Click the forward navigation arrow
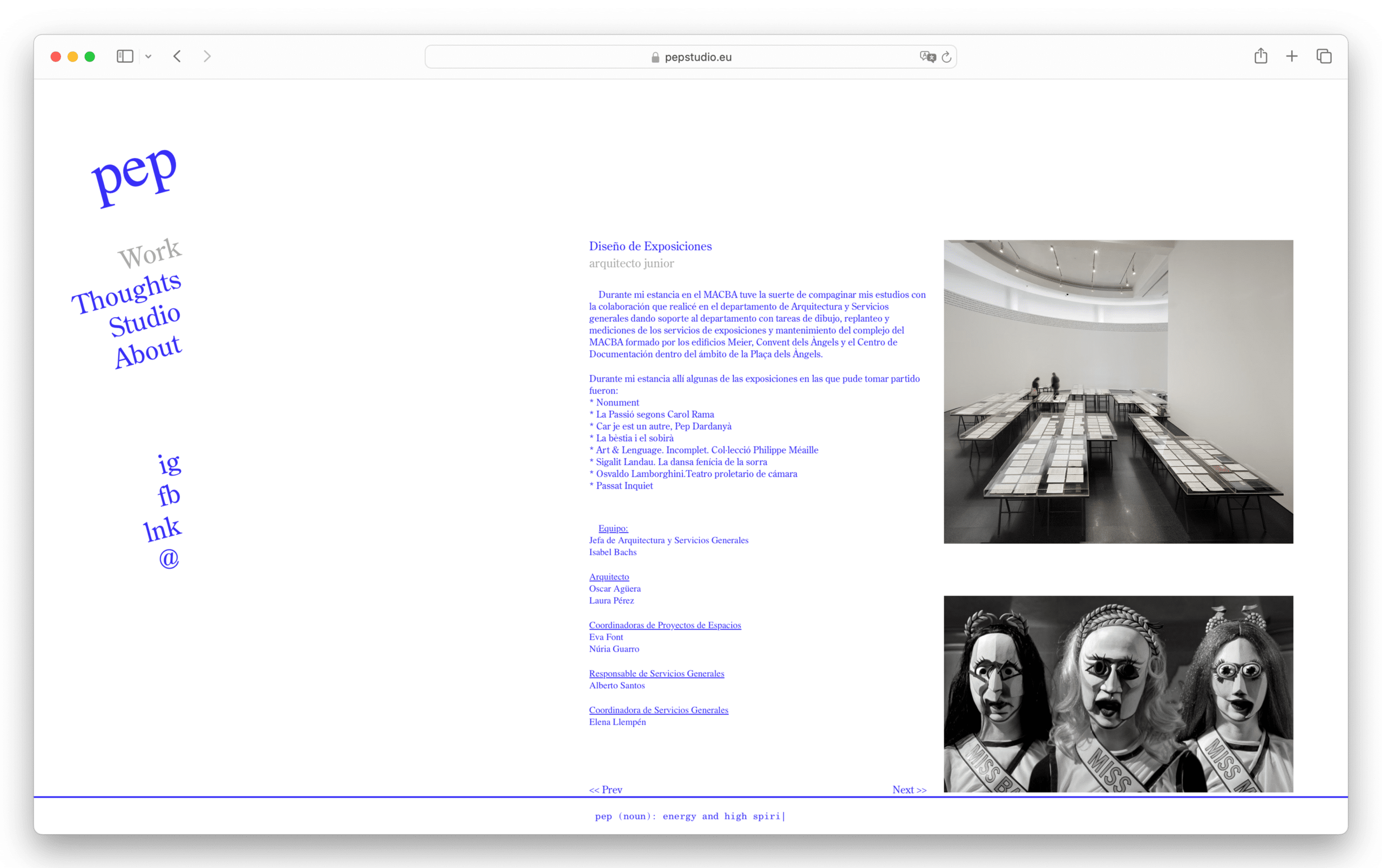Viewport: 1382px width, 868px height. 207,56
